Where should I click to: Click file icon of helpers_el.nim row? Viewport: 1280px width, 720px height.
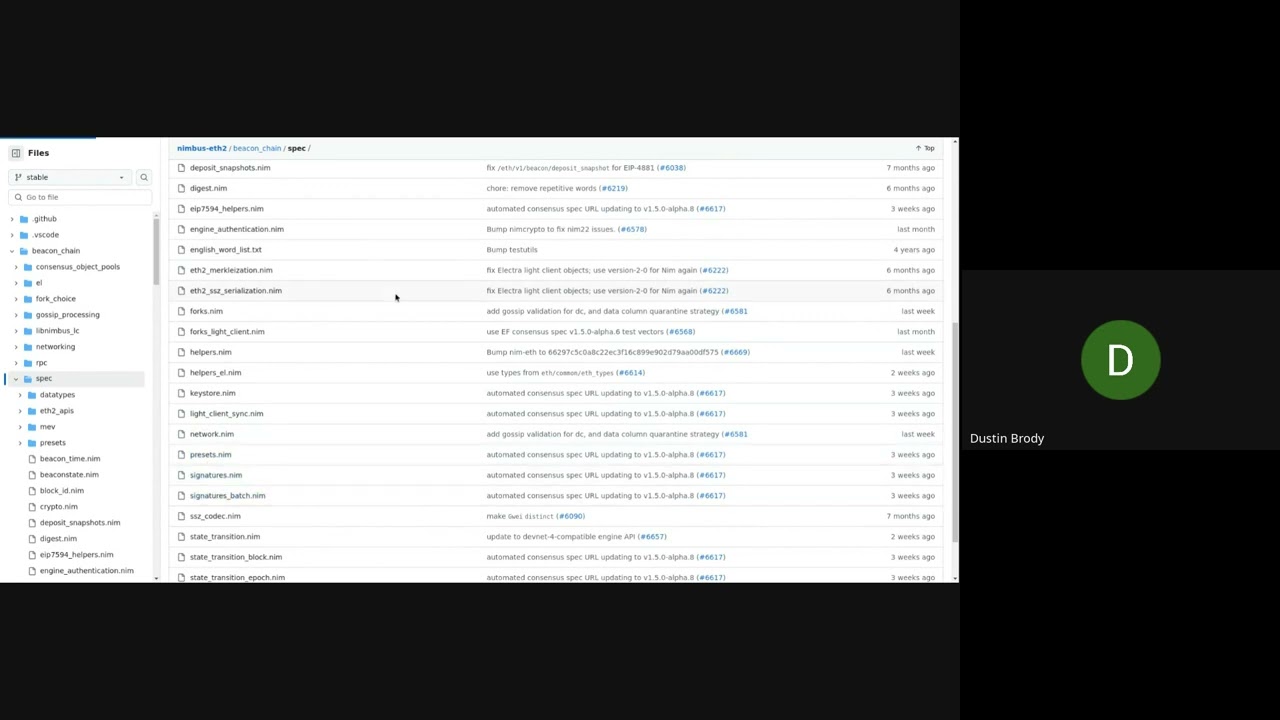click(x=181, y=373)
